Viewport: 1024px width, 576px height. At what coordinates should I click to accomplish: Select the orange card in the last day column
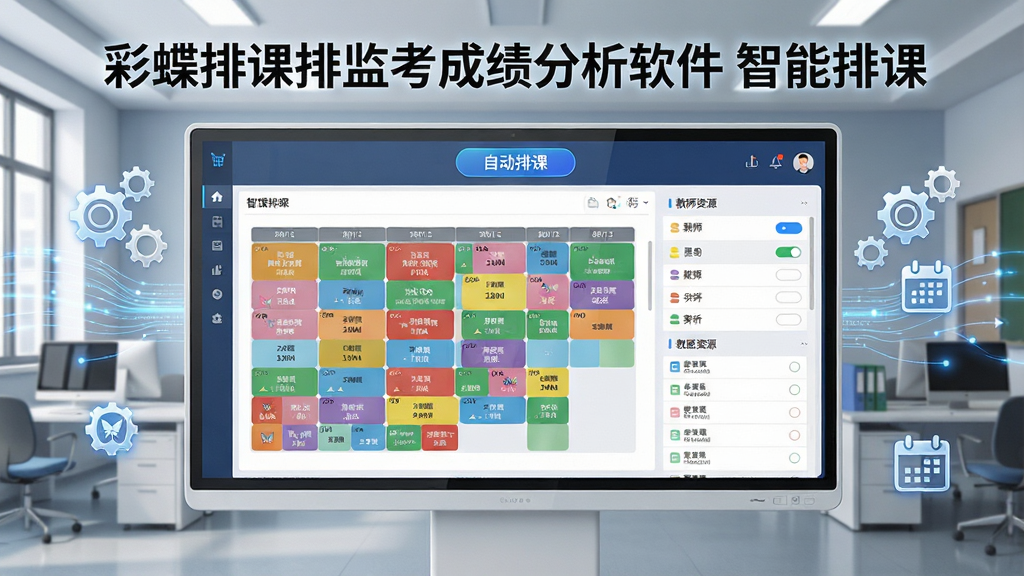(602, 325)
